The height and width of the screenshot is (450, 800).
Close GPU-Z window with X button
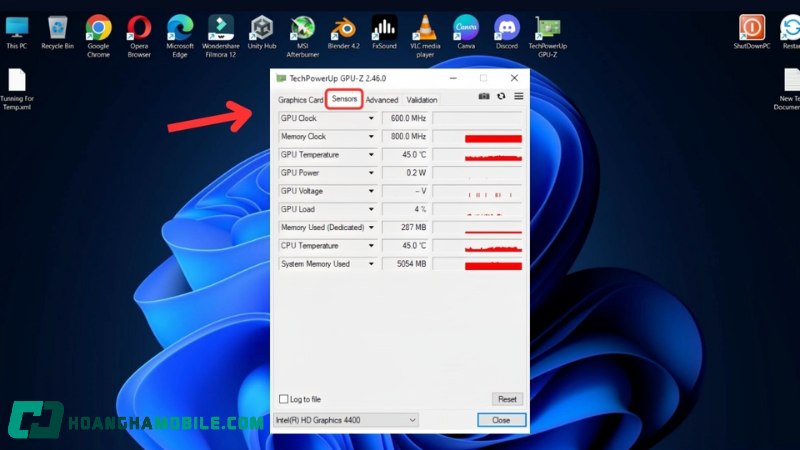click(x=514, y=78)
